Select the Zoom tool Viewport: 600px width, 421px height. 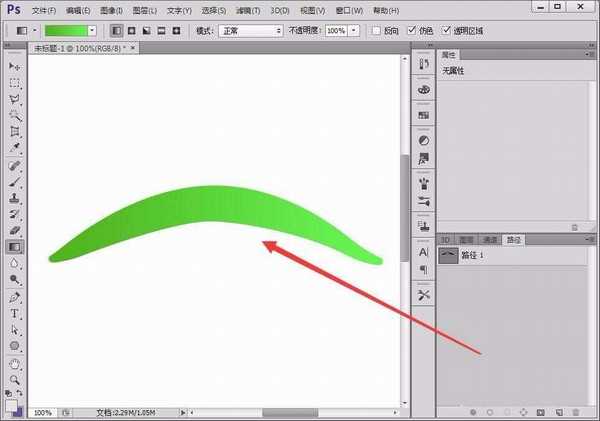pyautogui.click(x=15, y=379)
